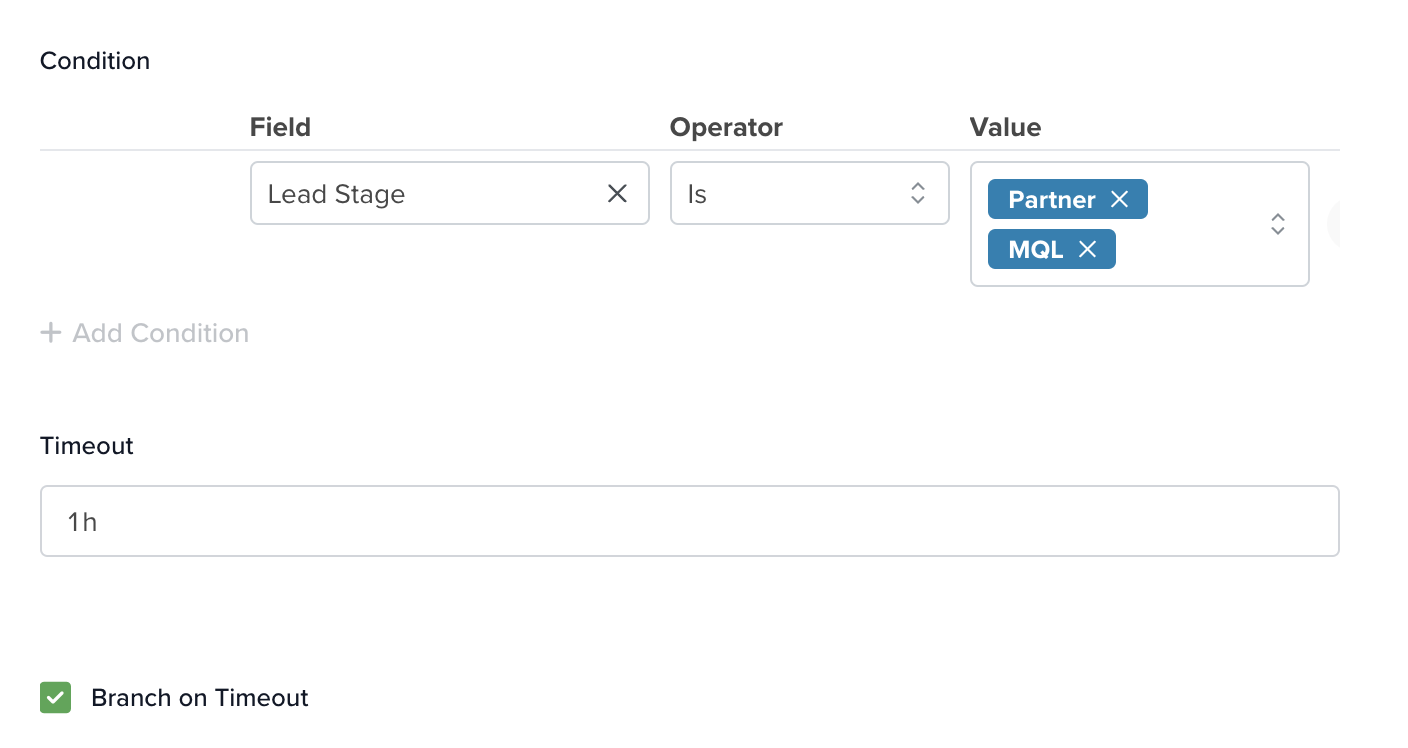Click the Value selector chevron arrows
The image size is (1408, 748).
pos(1277,224)
